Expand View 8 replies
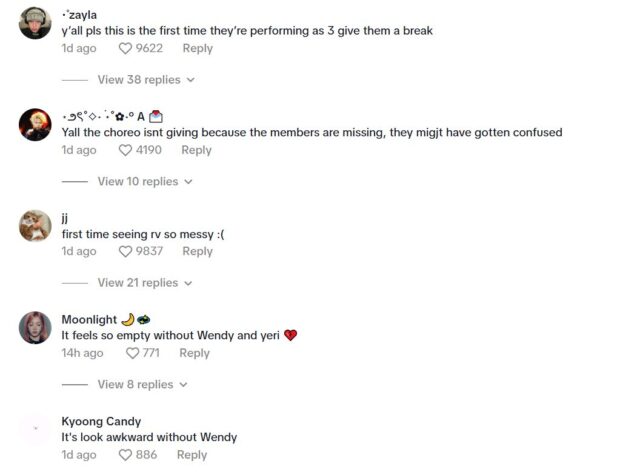Screen dimensions: 640x472 pos(142,385)
